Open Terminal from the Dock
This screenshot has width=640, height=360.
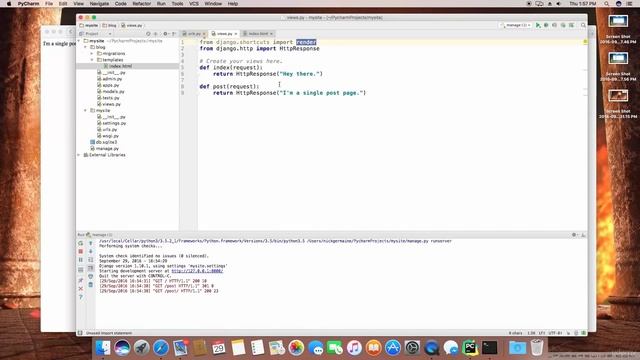[490, 348]
